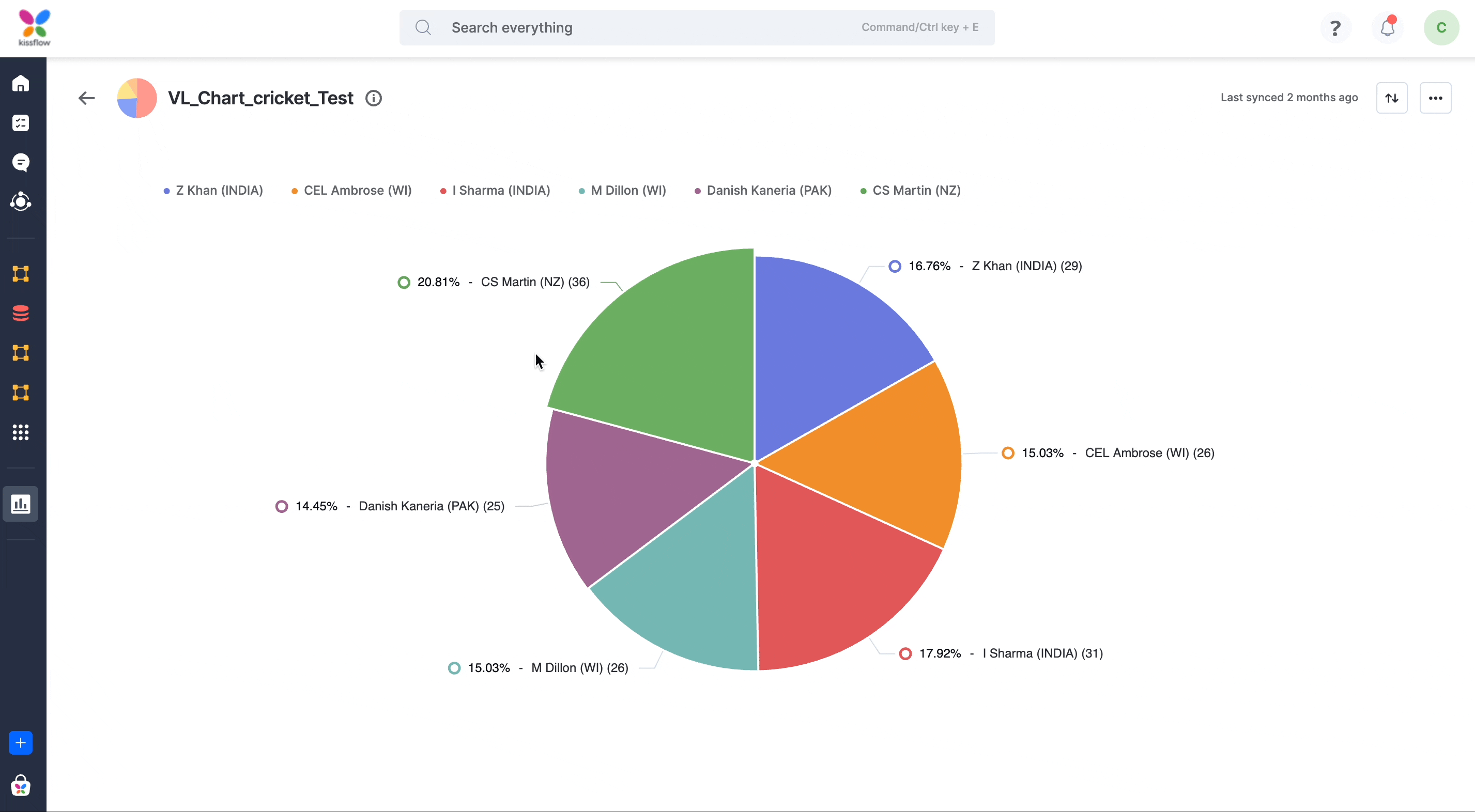This screenshot has width=1475, height=812.
Task: Open the chat messages sidebar icon
Action: 21,163
